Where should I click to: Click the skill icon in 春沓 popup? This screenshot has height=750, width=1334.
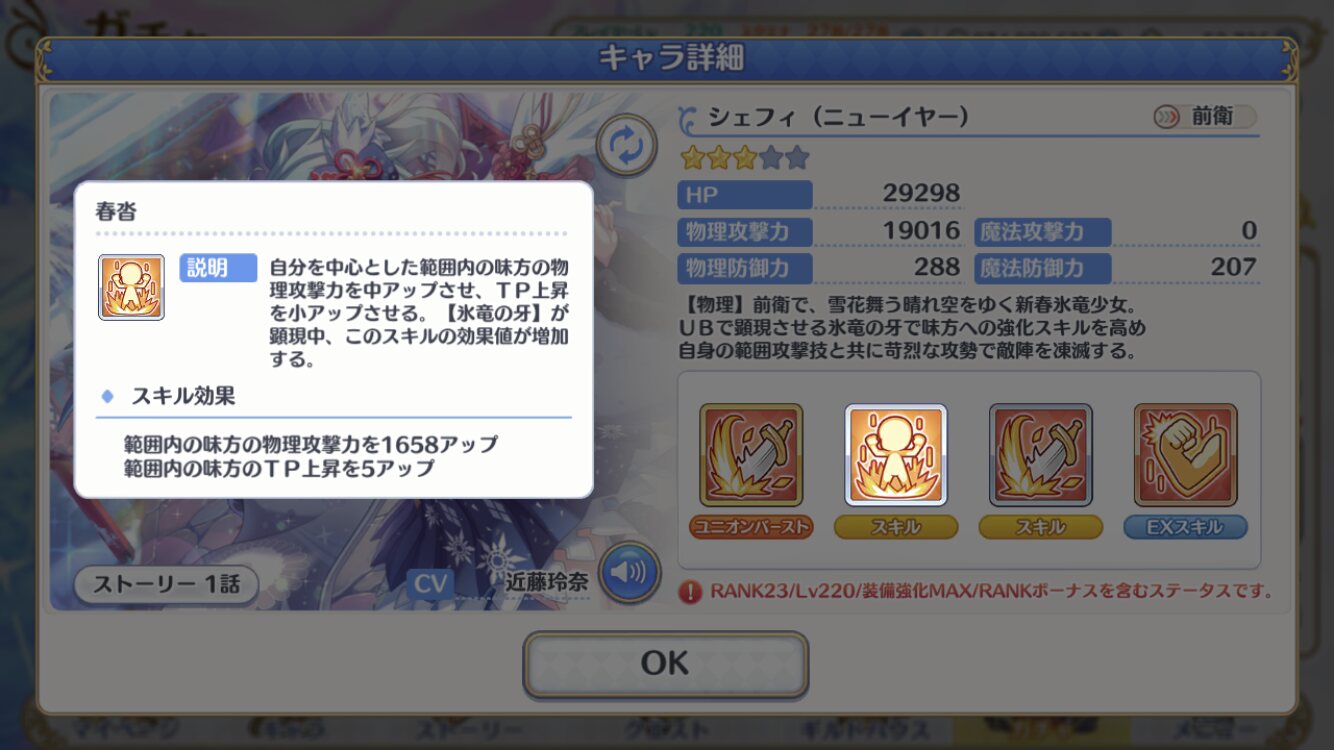pyautogui.click(x=131, y=287)
